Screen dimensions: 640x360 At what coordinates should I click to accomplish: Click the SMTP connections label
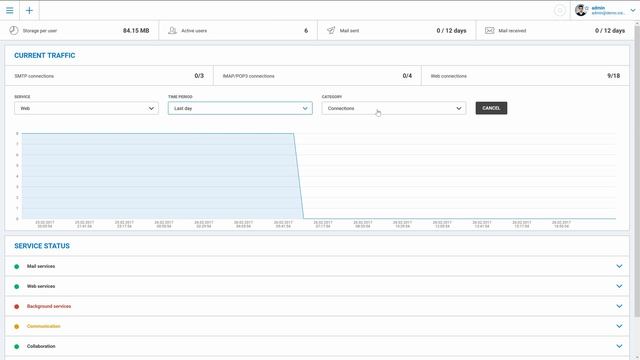coord(34,76)
